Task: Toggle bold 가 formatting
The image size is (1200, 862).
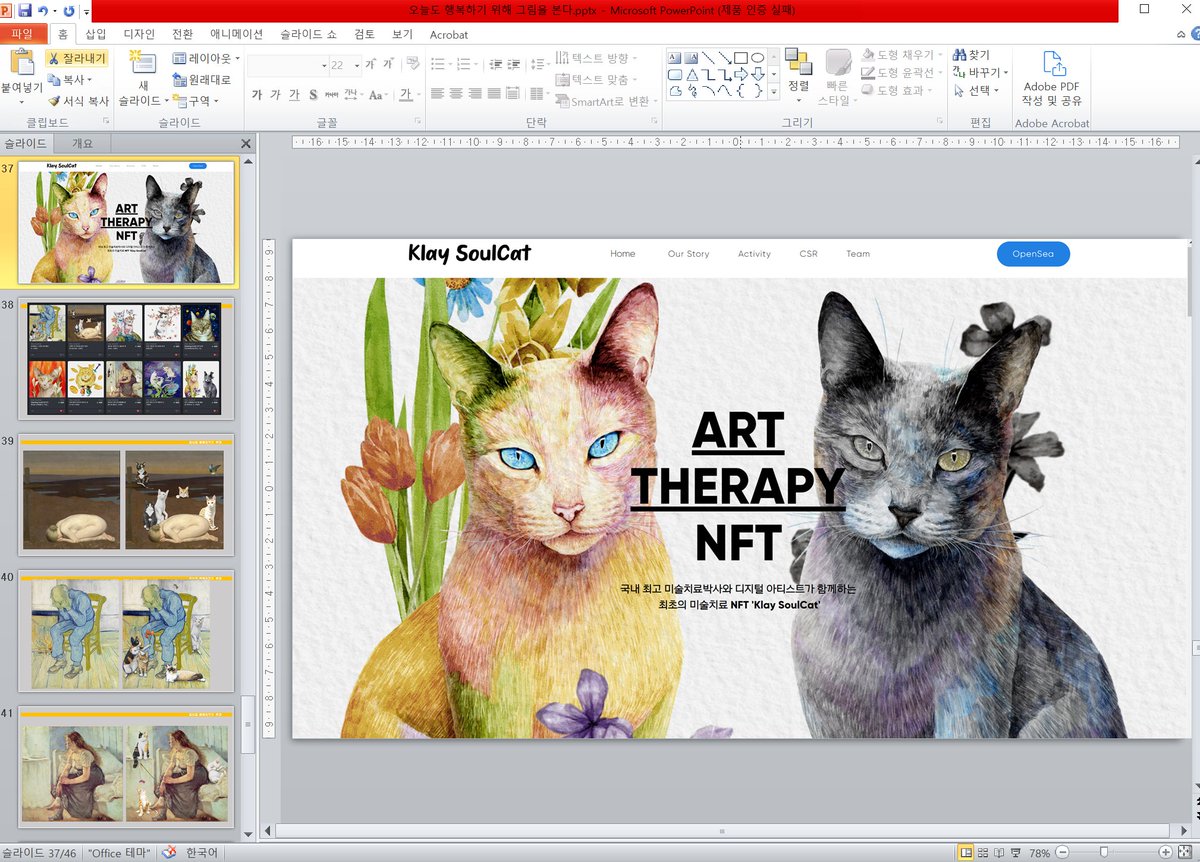Action: [257, 95]
